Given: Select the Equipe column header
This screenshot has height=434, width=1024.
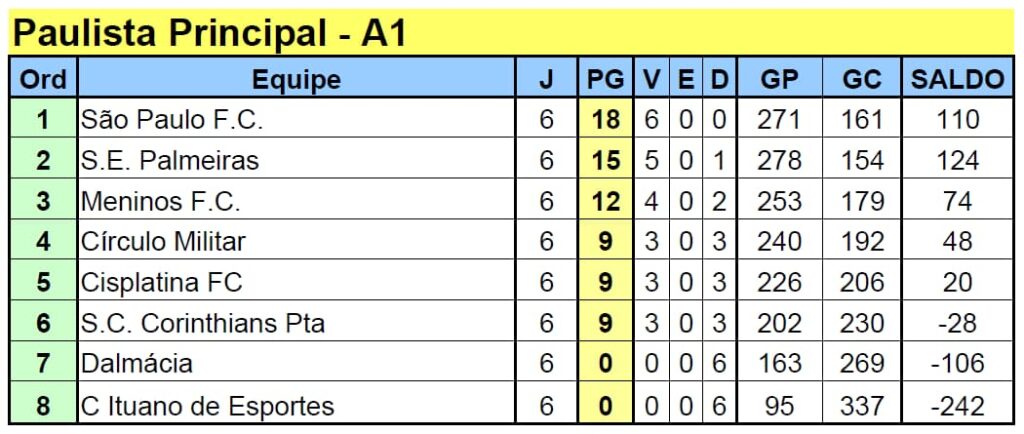Looking at the screenshot, I should pos(296,80).
